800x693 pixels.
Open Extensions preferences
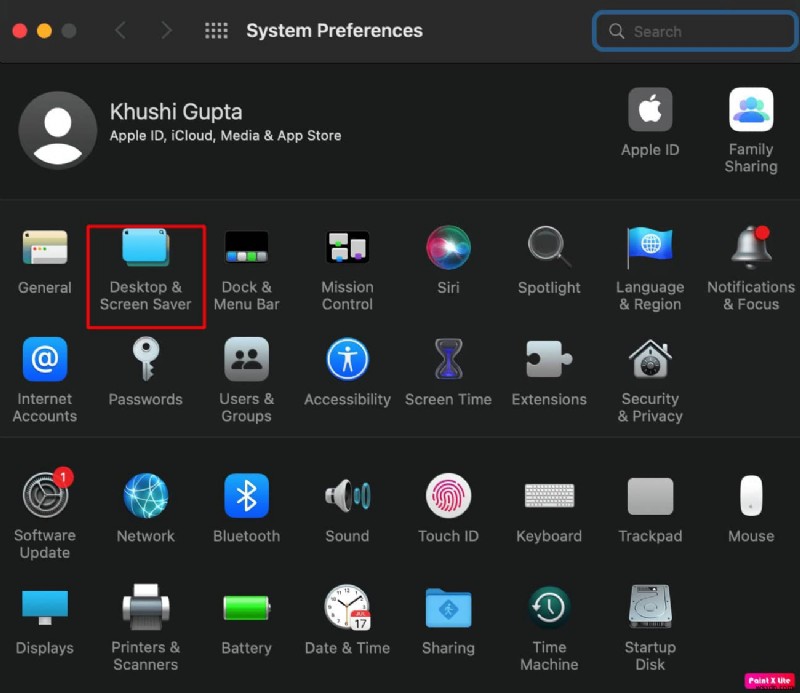click(549, 359)
